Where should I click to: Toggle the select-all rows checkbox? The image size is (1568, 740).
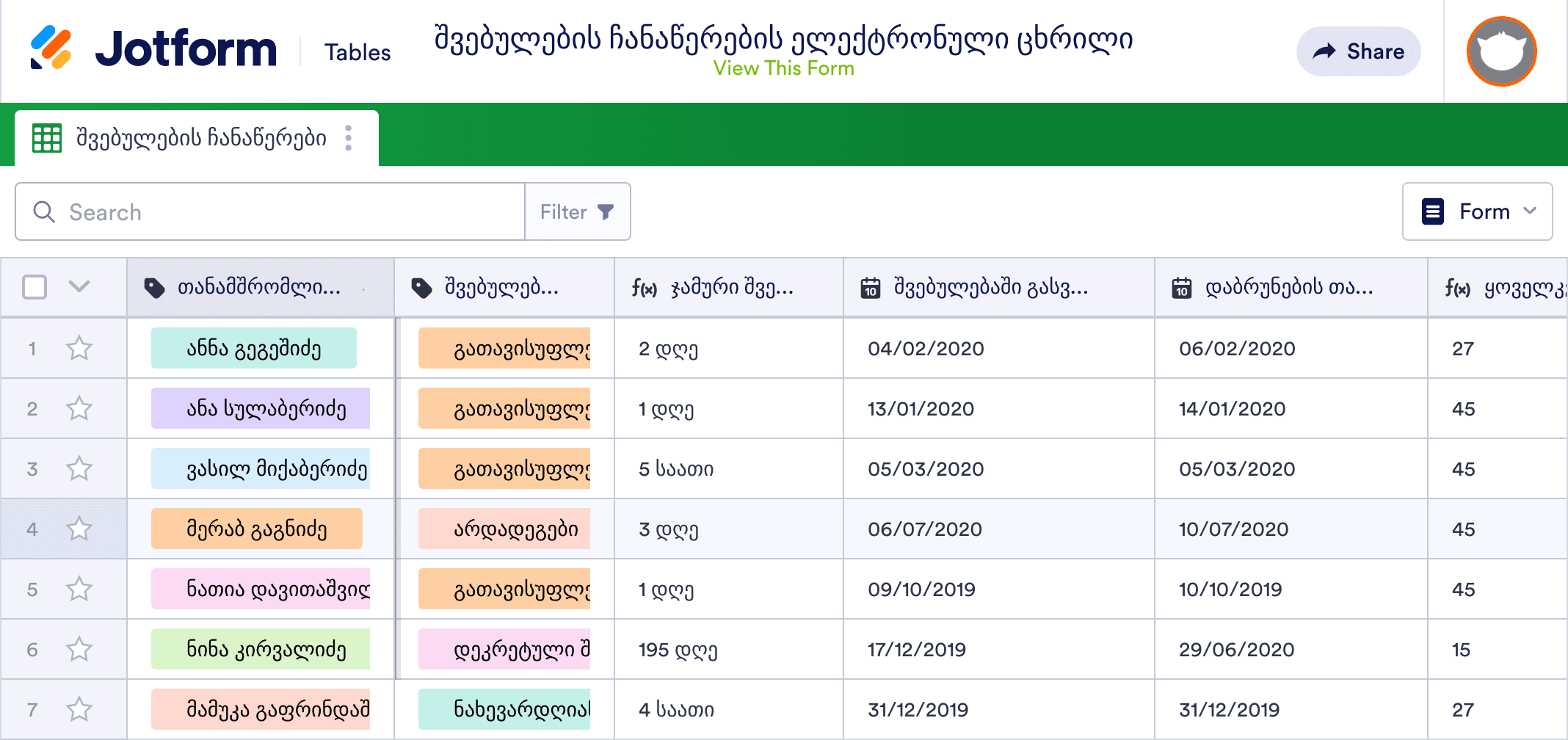tap(35, 287)
